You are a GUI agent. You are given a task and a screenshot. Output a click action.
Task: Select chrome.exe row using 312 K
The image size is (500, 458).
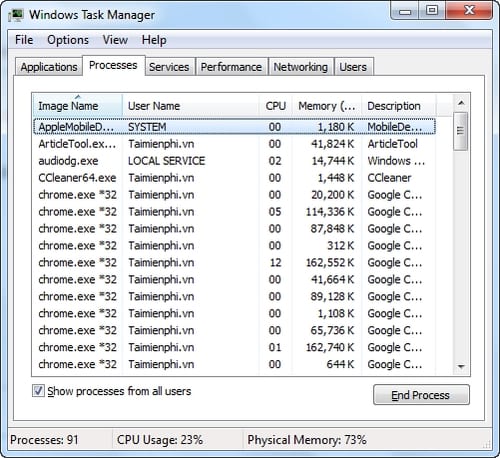point(234,246)
